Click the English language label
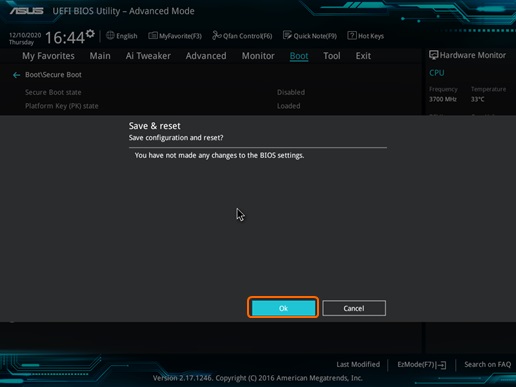This screenshot has height=387, width=516. click(x=127, y=36)
